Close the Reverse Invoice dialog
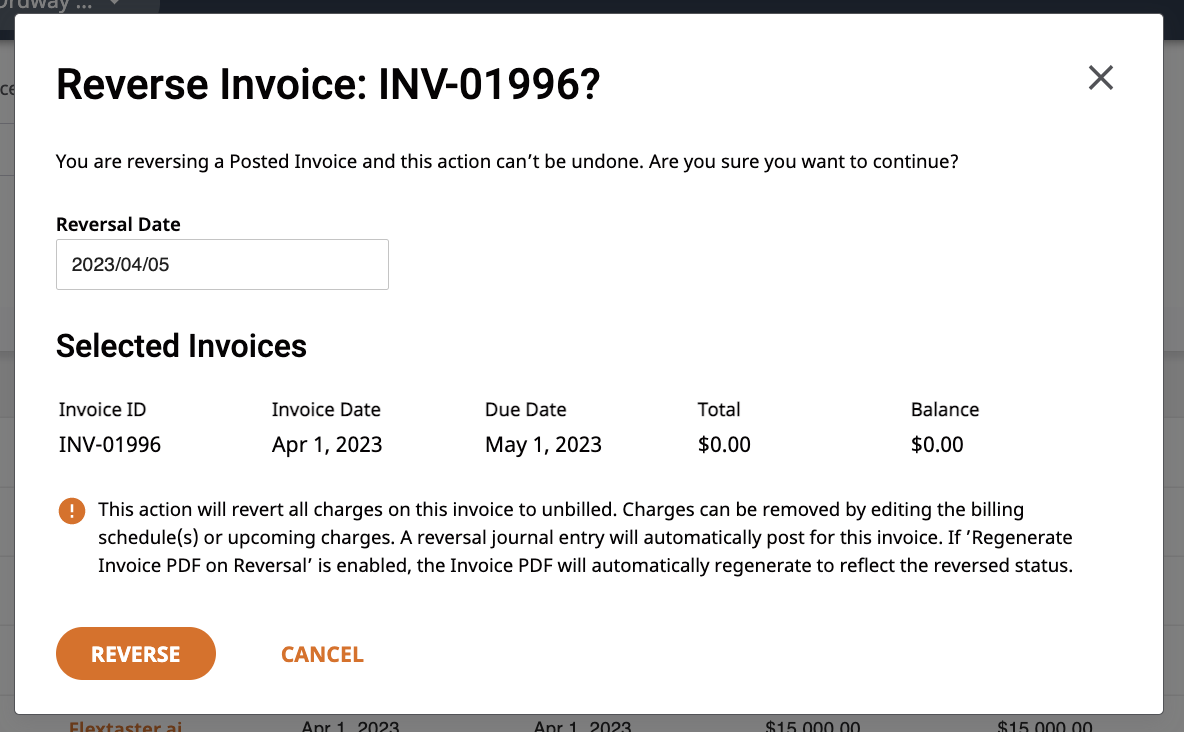 1100,77
